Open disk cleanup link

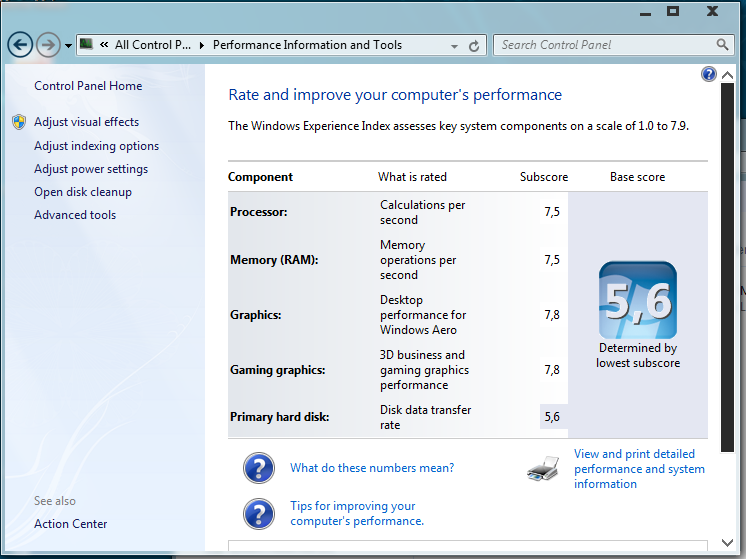(83, 192)
